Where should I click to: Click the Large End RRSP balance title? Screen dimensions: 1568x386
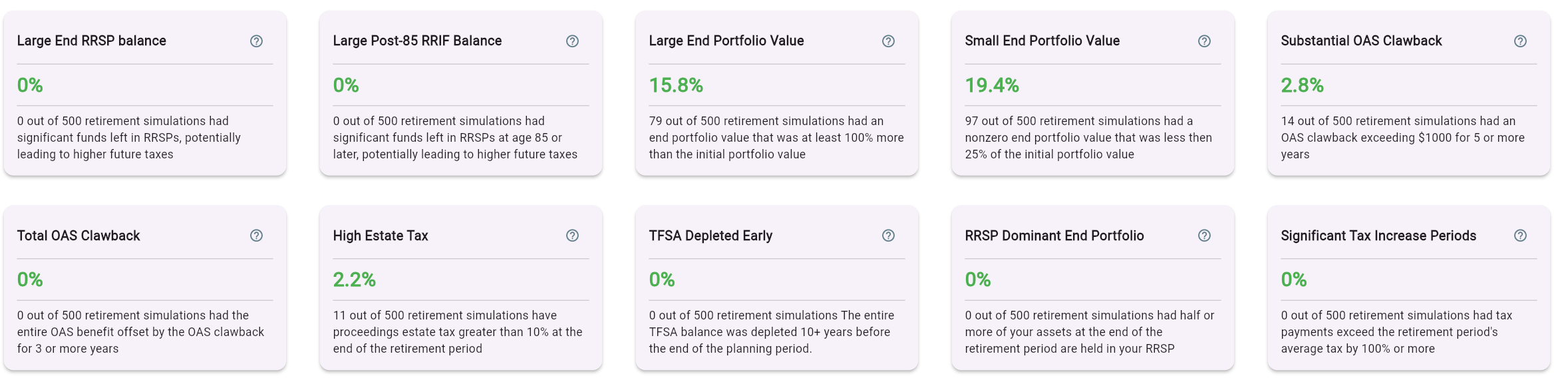point(92,41)
